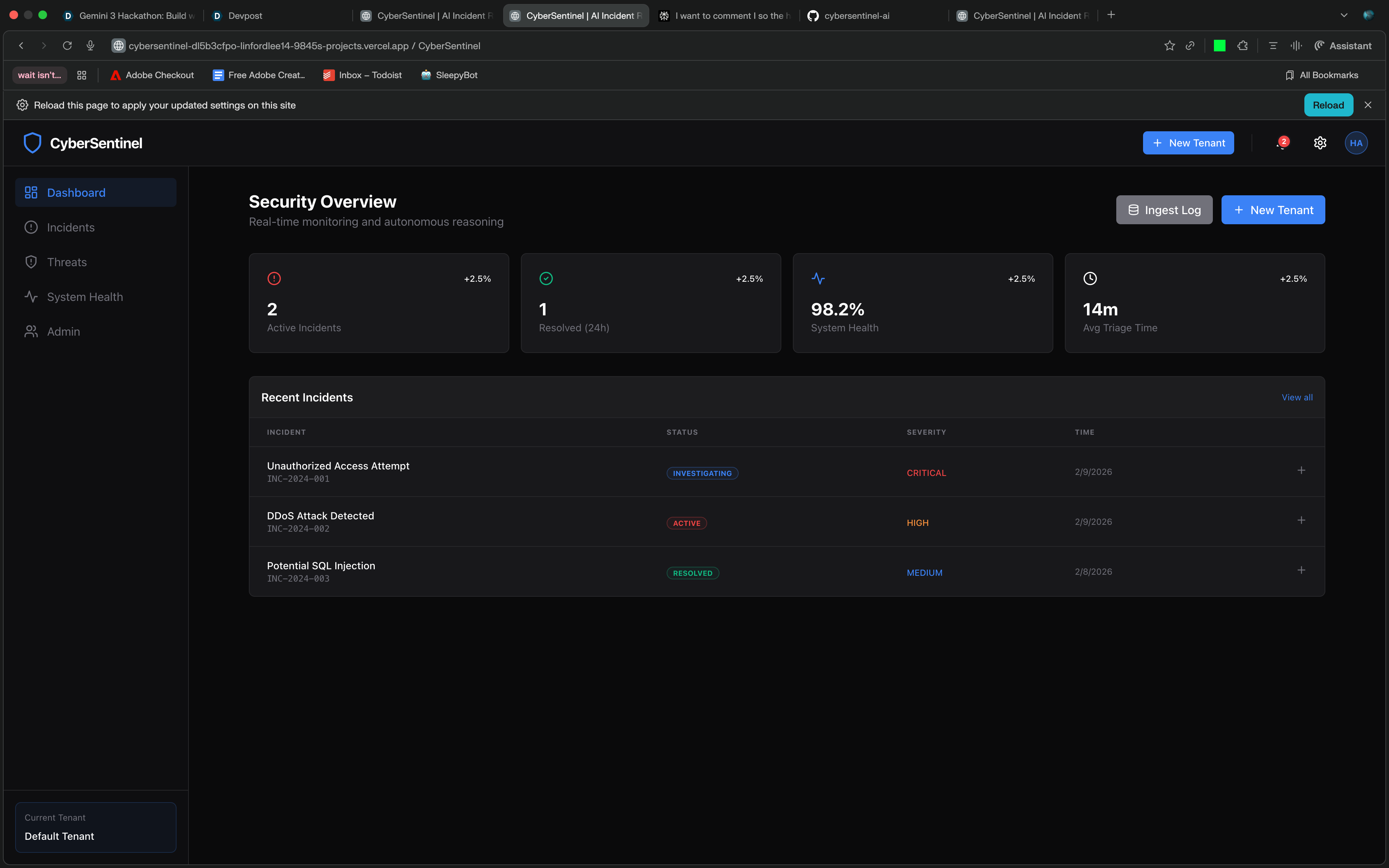This screenshot has height=868, width=1389.
Task: Click the CyberSentinel shield logo
Action: click(32, 143)
